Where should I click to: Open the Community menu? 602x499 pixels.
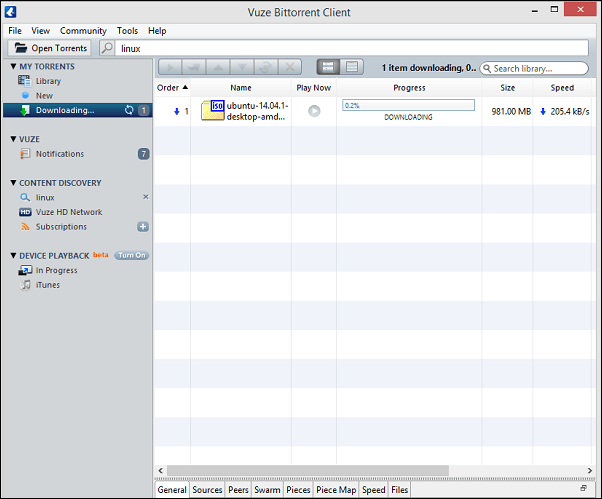[83, 31]
